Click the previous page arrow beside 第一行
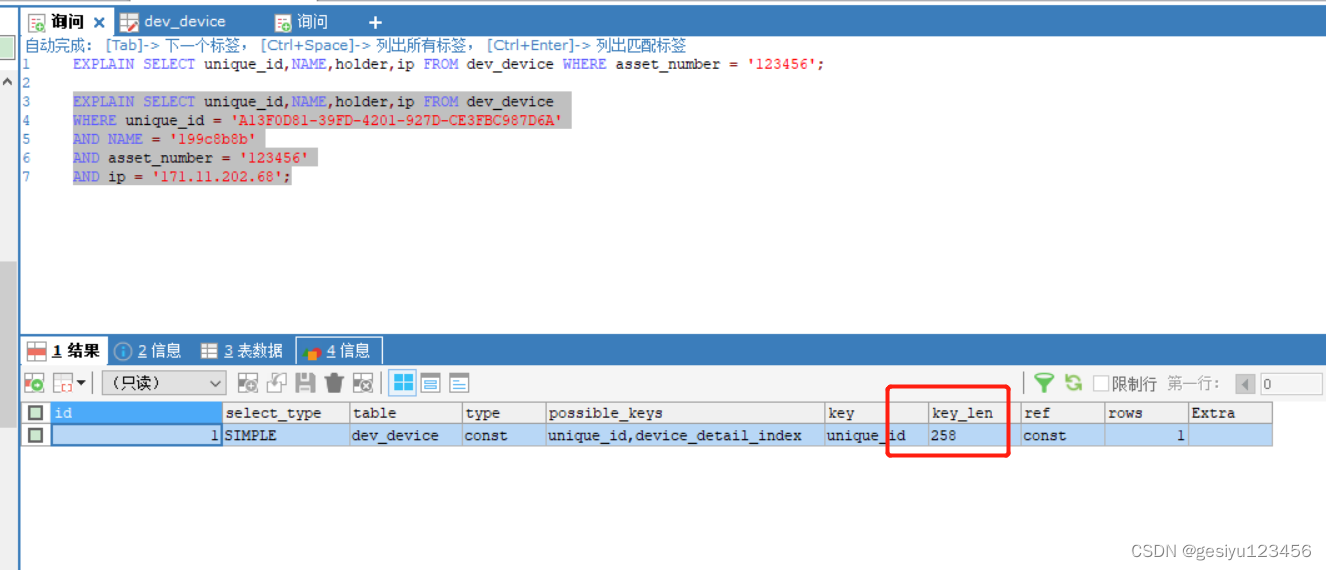 tap(1245, 384)
